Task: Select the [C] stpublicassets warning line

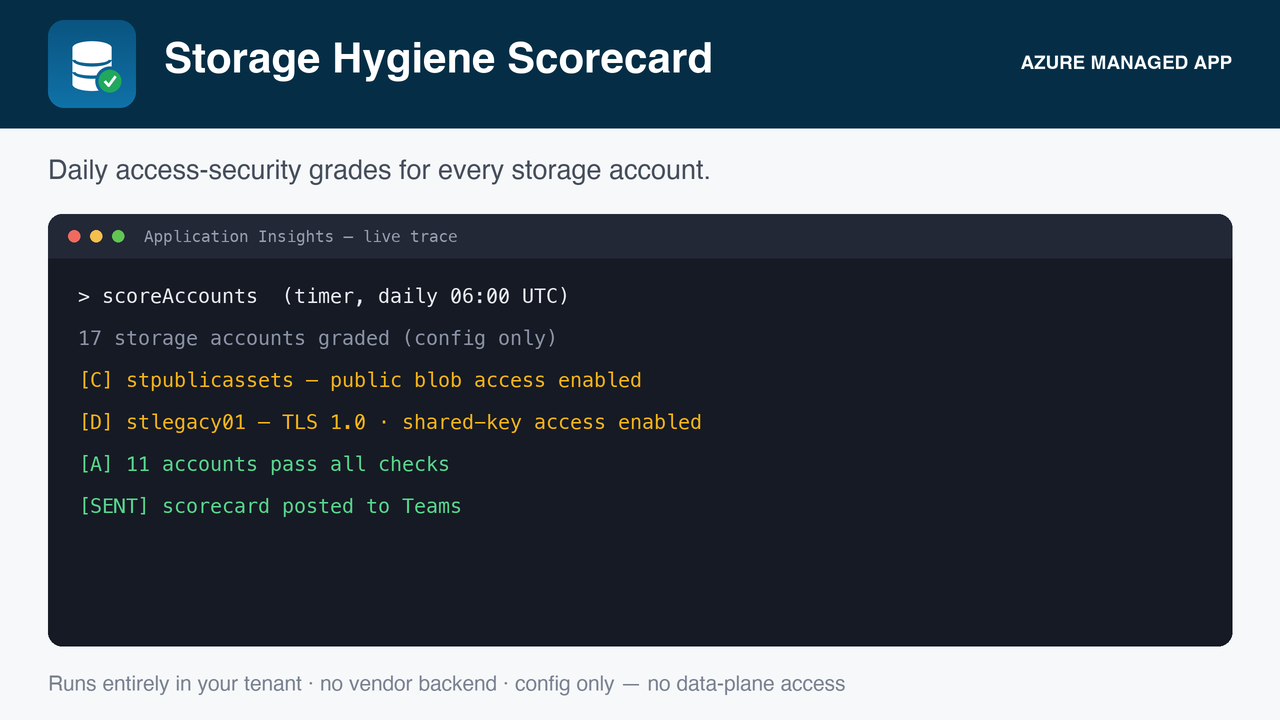Action: (x=360, y=380)
